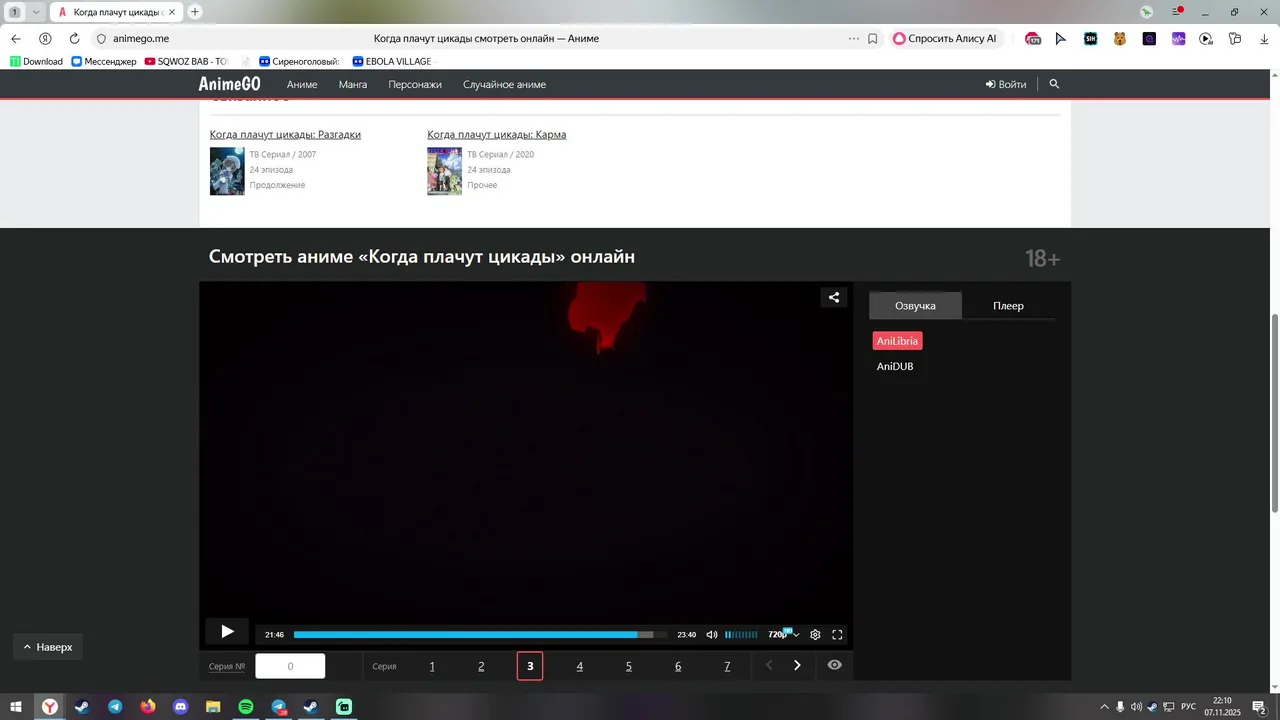Viewport: 1280px width, 720px height.
Task: Toggle the eye watched-marker icon
Action: pos(835,665)
